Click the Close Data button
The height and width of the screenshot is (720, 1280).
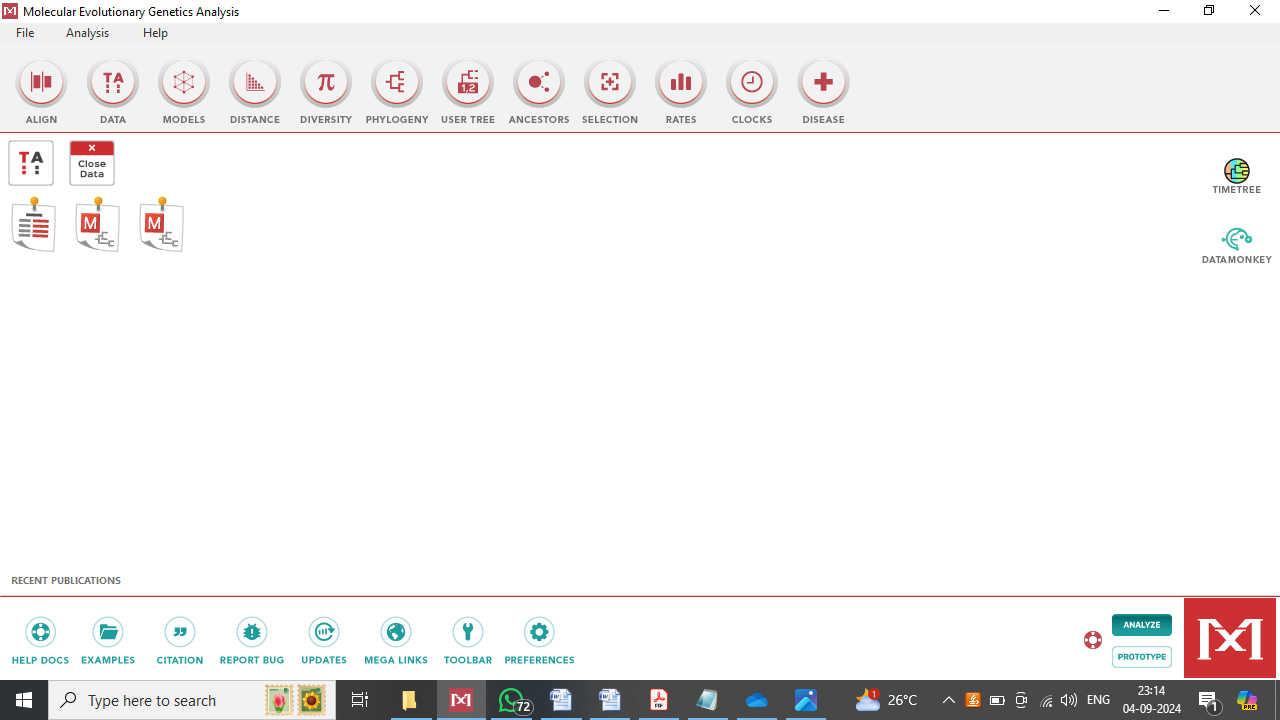click(x=92, y=163)
